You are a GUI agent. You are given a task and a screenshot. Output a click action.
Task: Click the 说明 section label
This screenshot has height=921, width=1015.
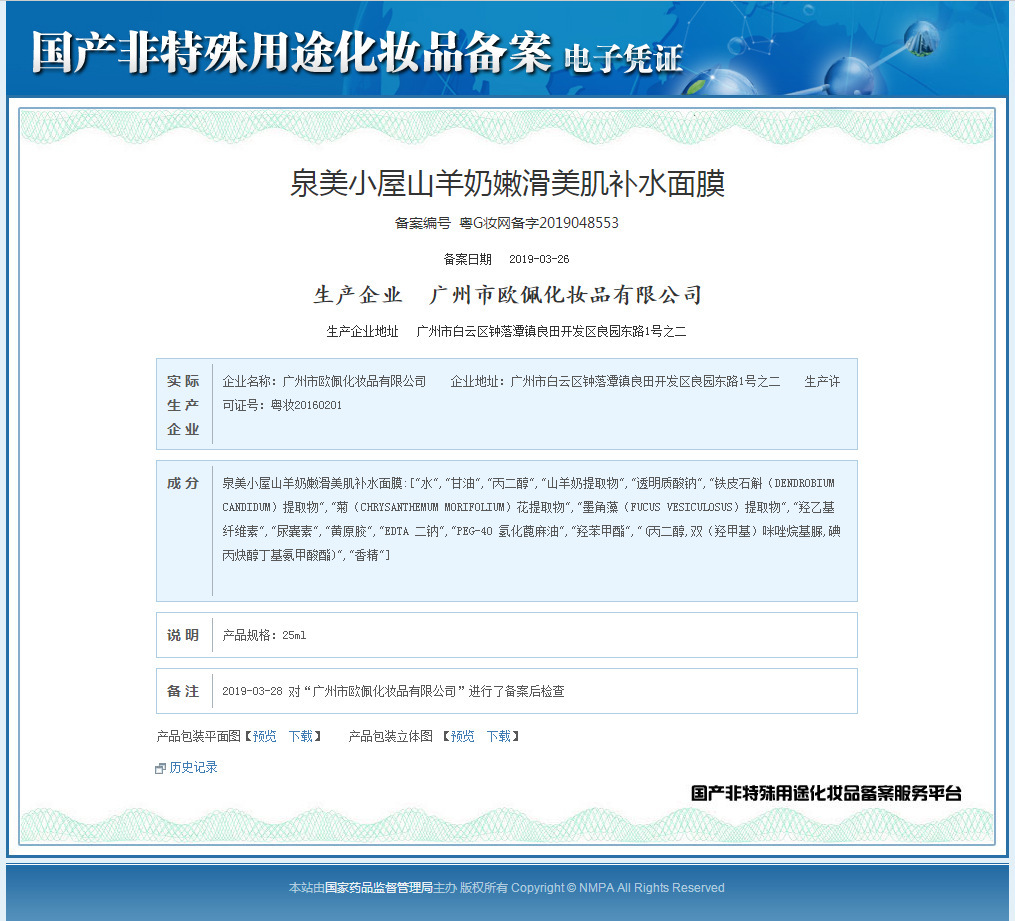pos(183,635)
